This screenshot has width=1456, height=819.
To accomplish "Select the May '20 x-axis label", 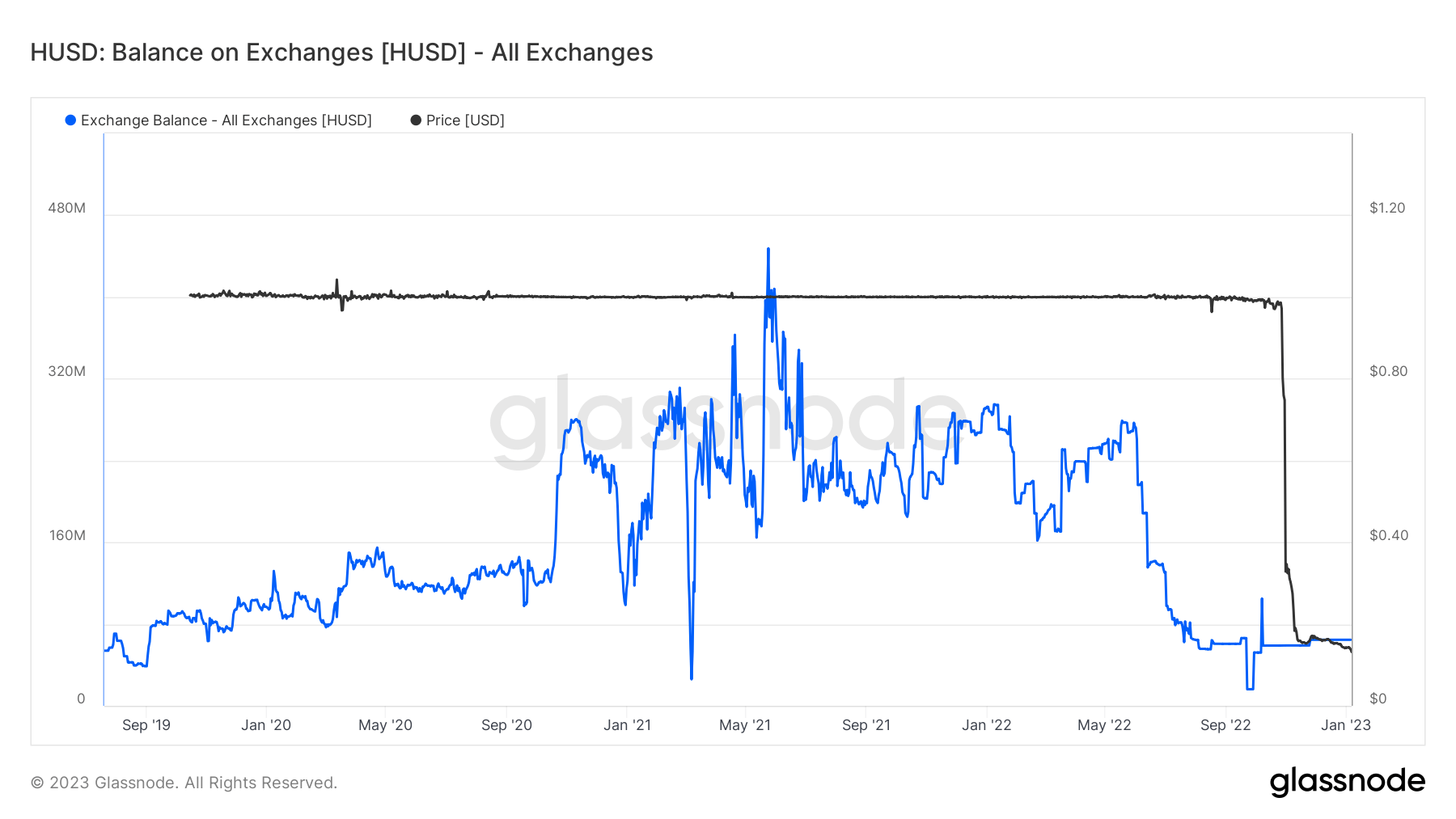I will pyautogui.click(x=385, y=725).
